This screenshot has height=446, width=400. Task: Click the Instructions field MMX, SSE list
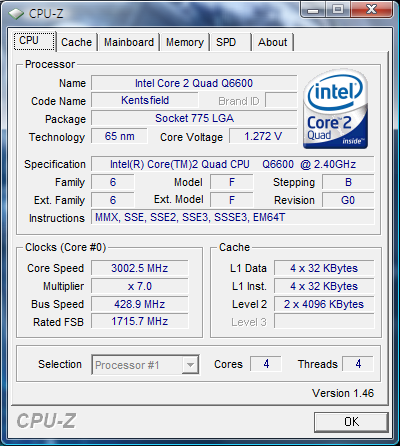coord(233,218)
